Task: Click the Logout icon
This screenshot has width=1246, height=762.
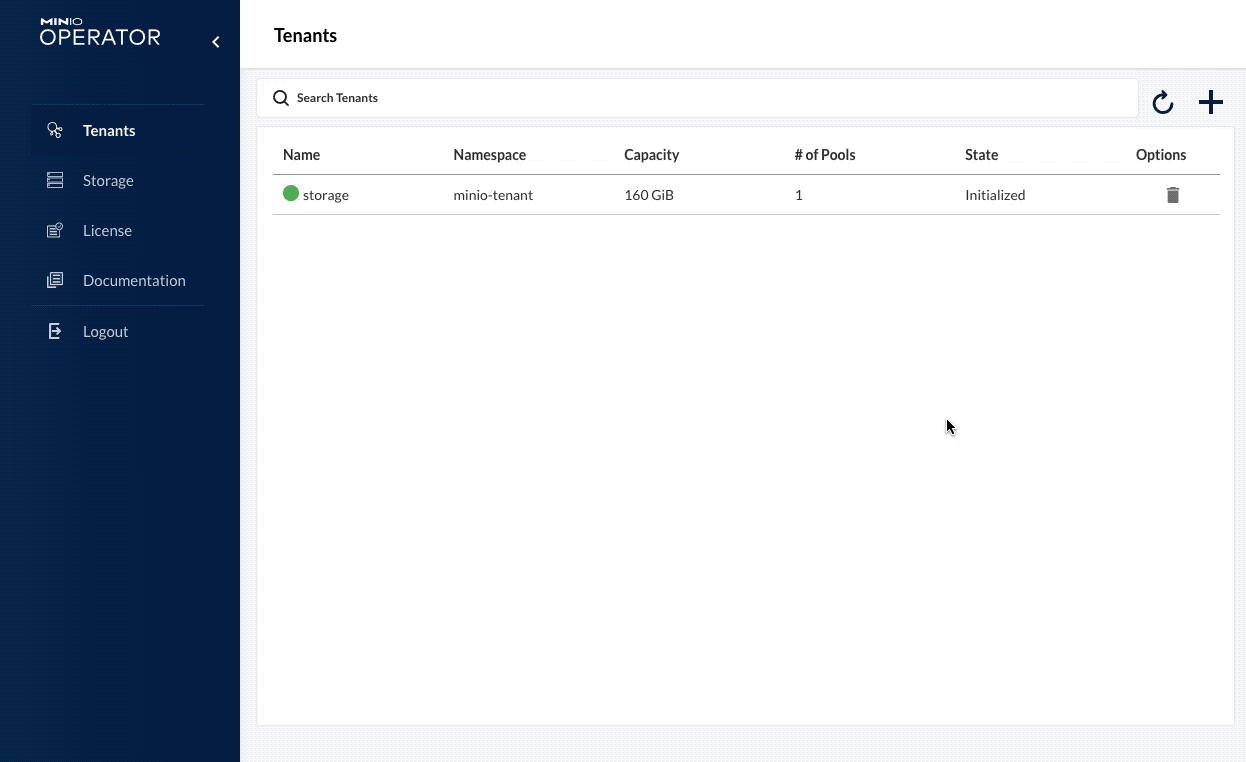Action: coord(54,331)
